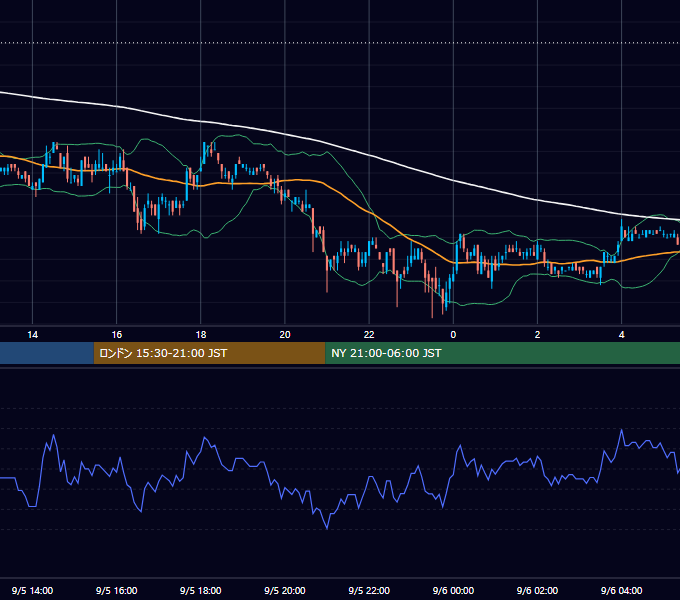This screenshot has width=680, height=600.
Task: Click the 16 hour label on price chart axis
Action: coord(117,335)
